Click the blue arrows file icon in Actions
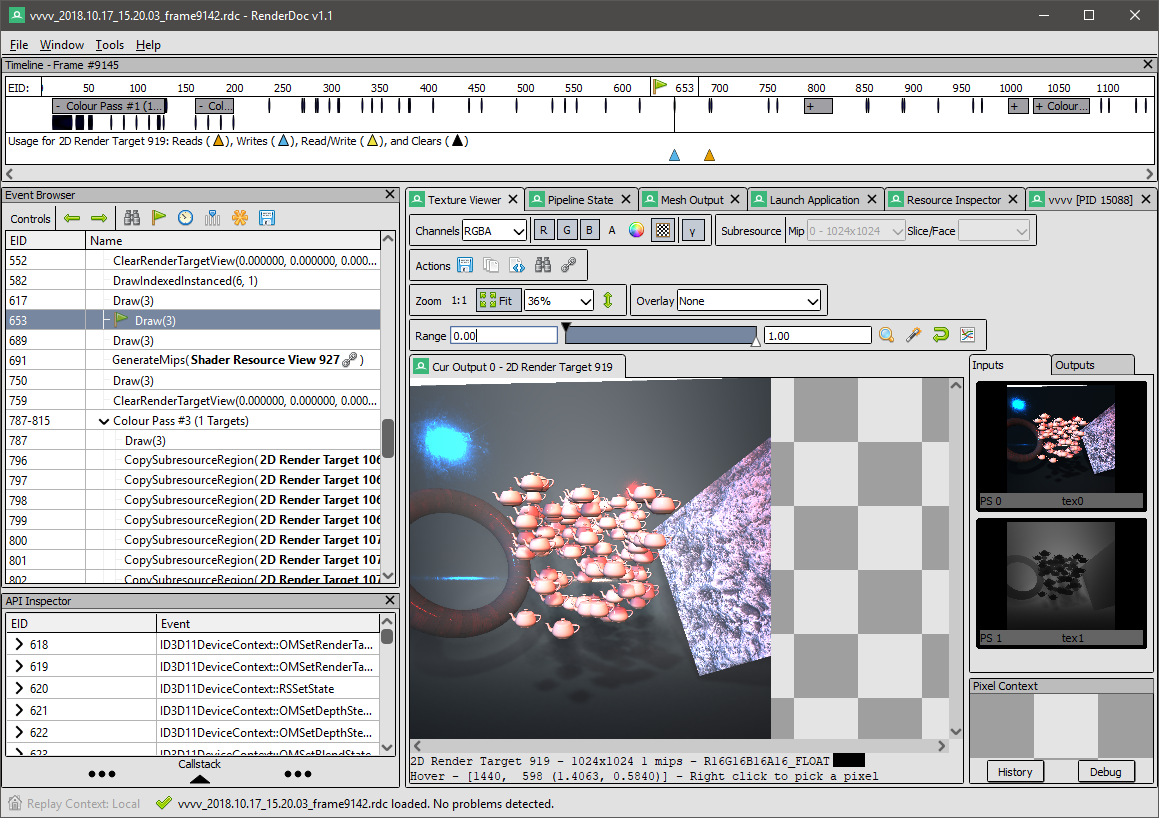Viewport: 1159px width, 818px height. pos(517,265)
